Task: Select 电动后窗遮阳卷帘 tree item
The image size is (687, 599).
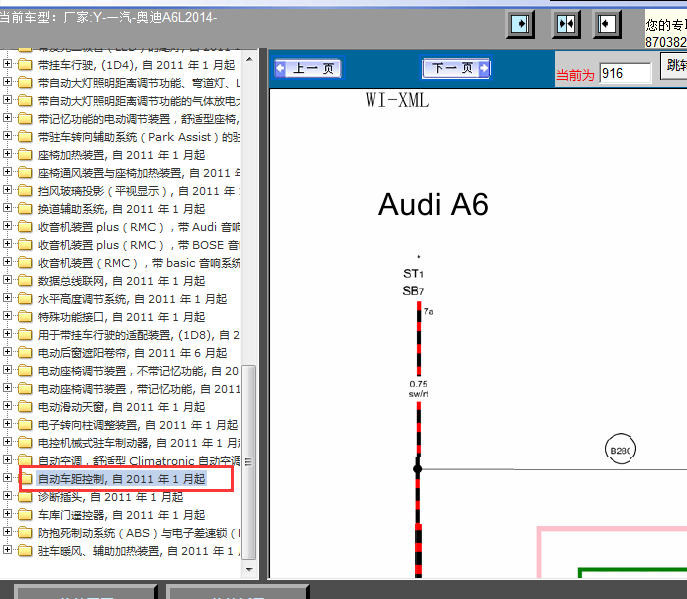Action: pos(132,353)
